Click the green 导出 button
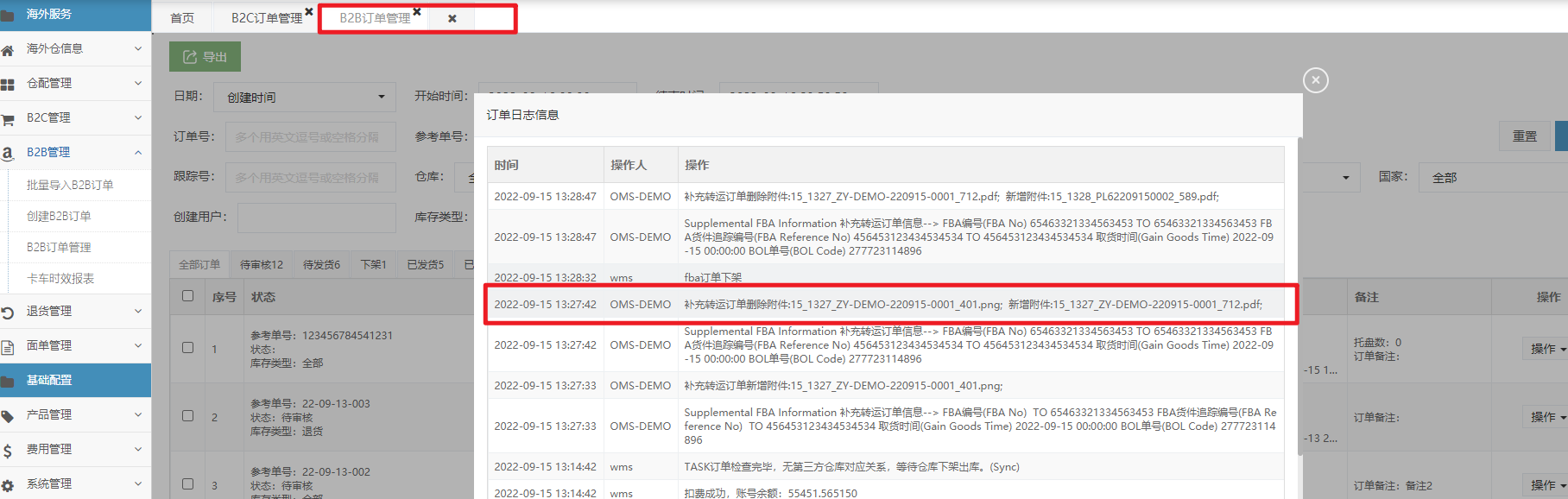Viewport: 1568px width, 499px height. coord(205,57)
